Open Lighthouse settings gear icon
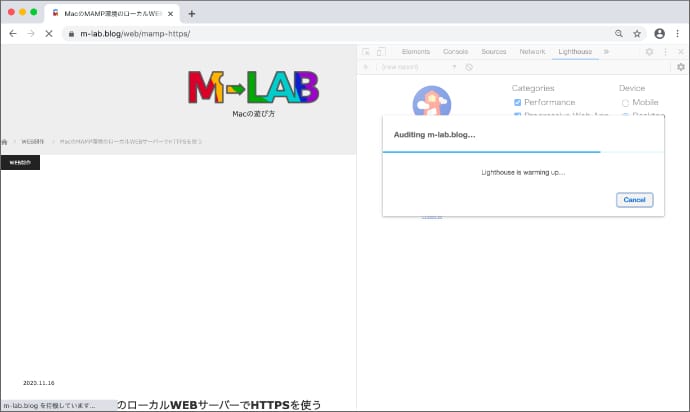The width and height of the screenshot is (690, 412). (x=681, y=67)
